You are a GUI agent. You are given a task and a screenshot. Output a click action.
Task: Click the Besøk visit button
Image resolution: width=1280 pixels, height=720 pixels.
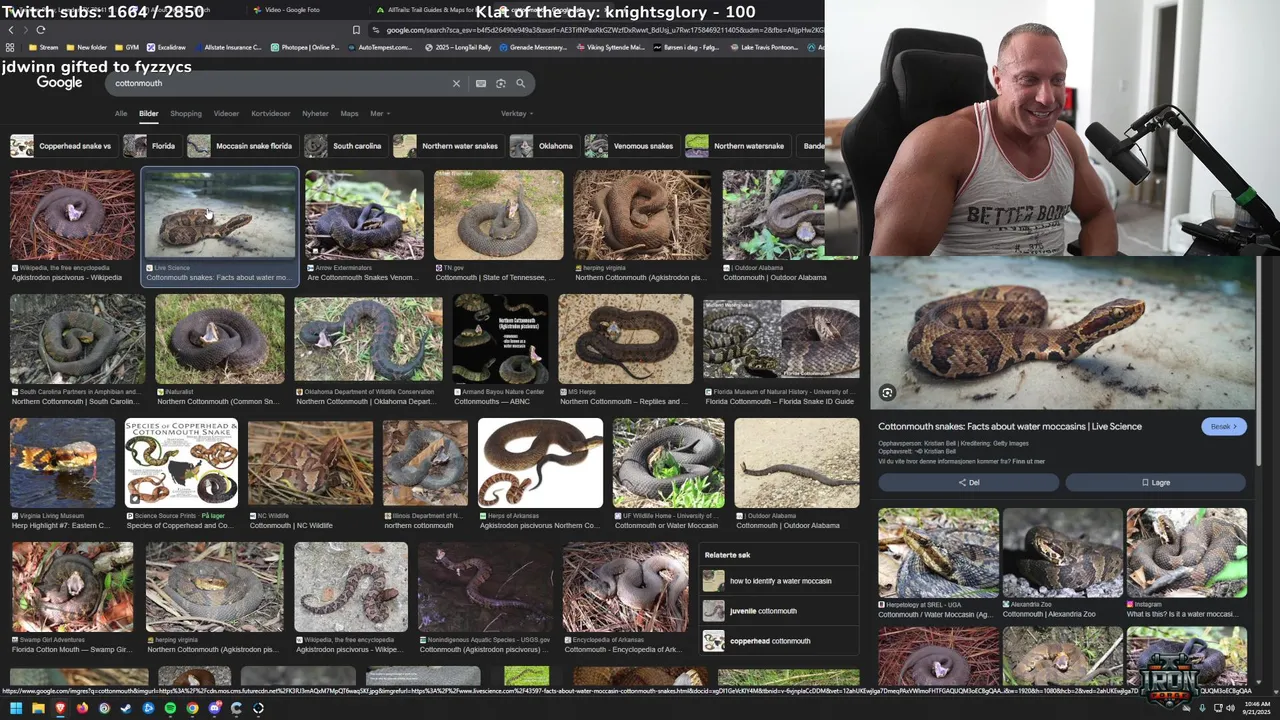pos(1224,426)
